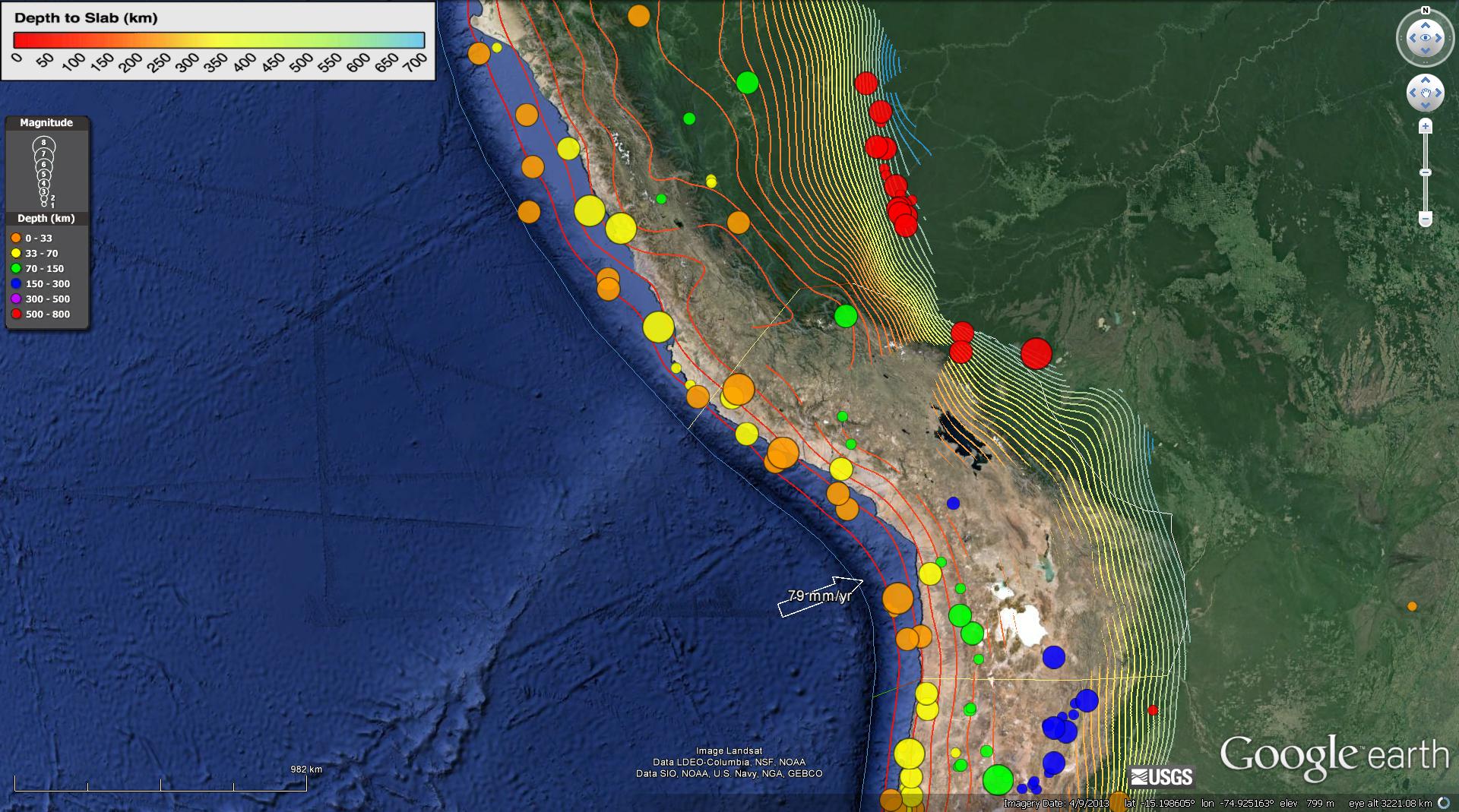The width and height of the screenshot is (1459, 812).
Task: Zoom out using bottom minus button
Action: tap(1426, 220)
